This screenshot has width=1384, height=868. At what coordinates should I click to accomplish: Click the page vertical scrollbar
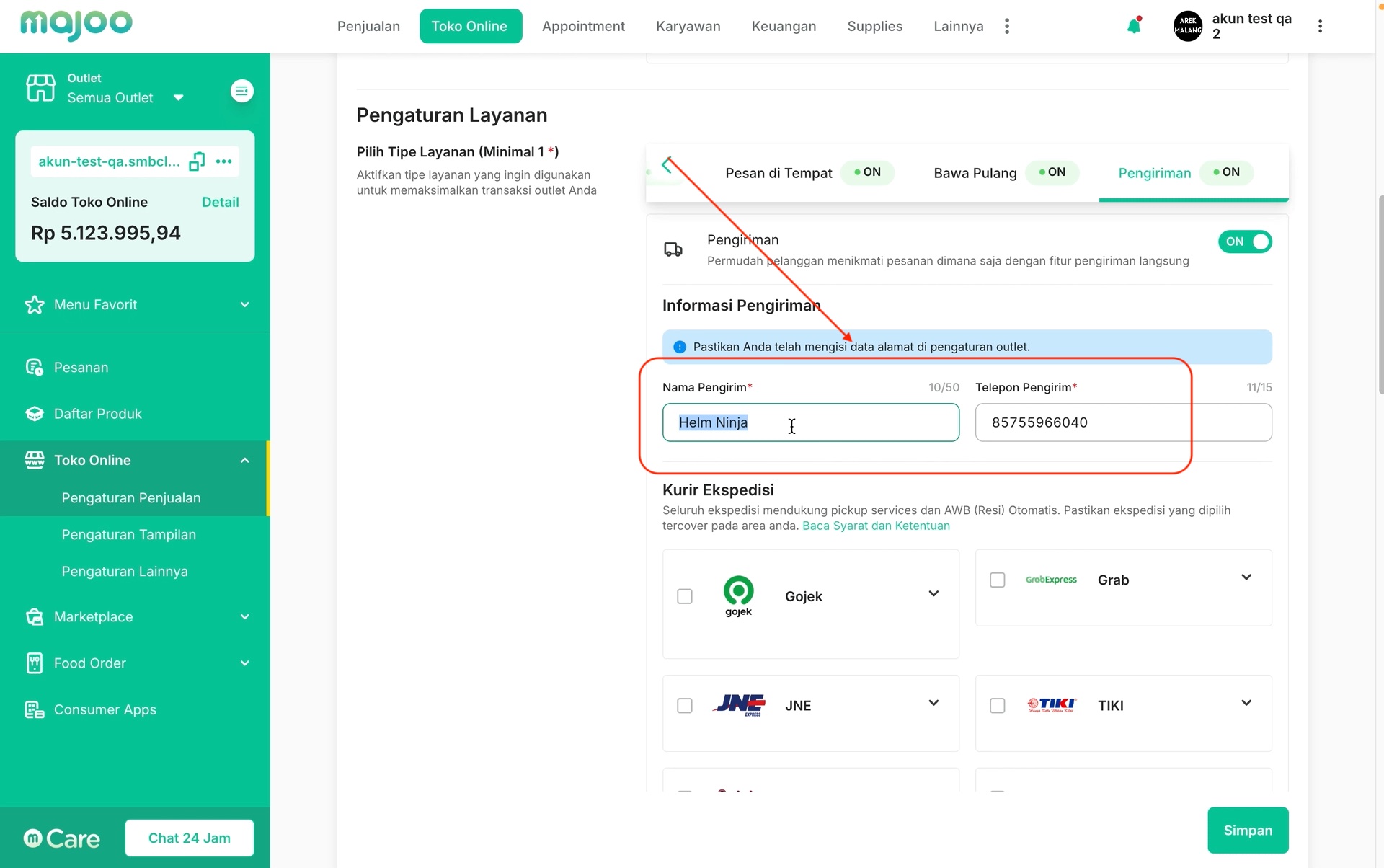(x=1380, y=296)
